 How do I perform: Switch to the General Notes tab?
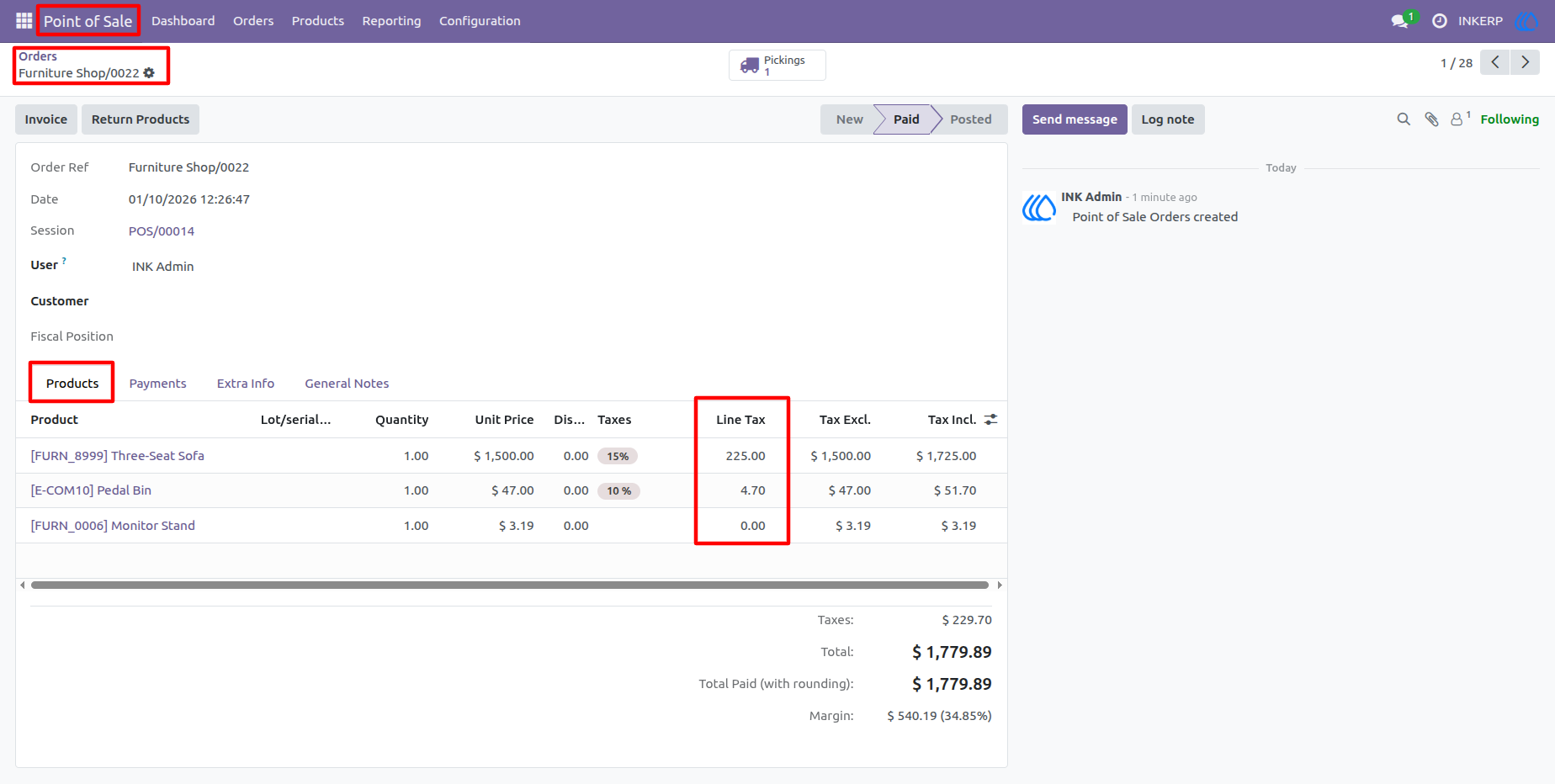(347, 384)
